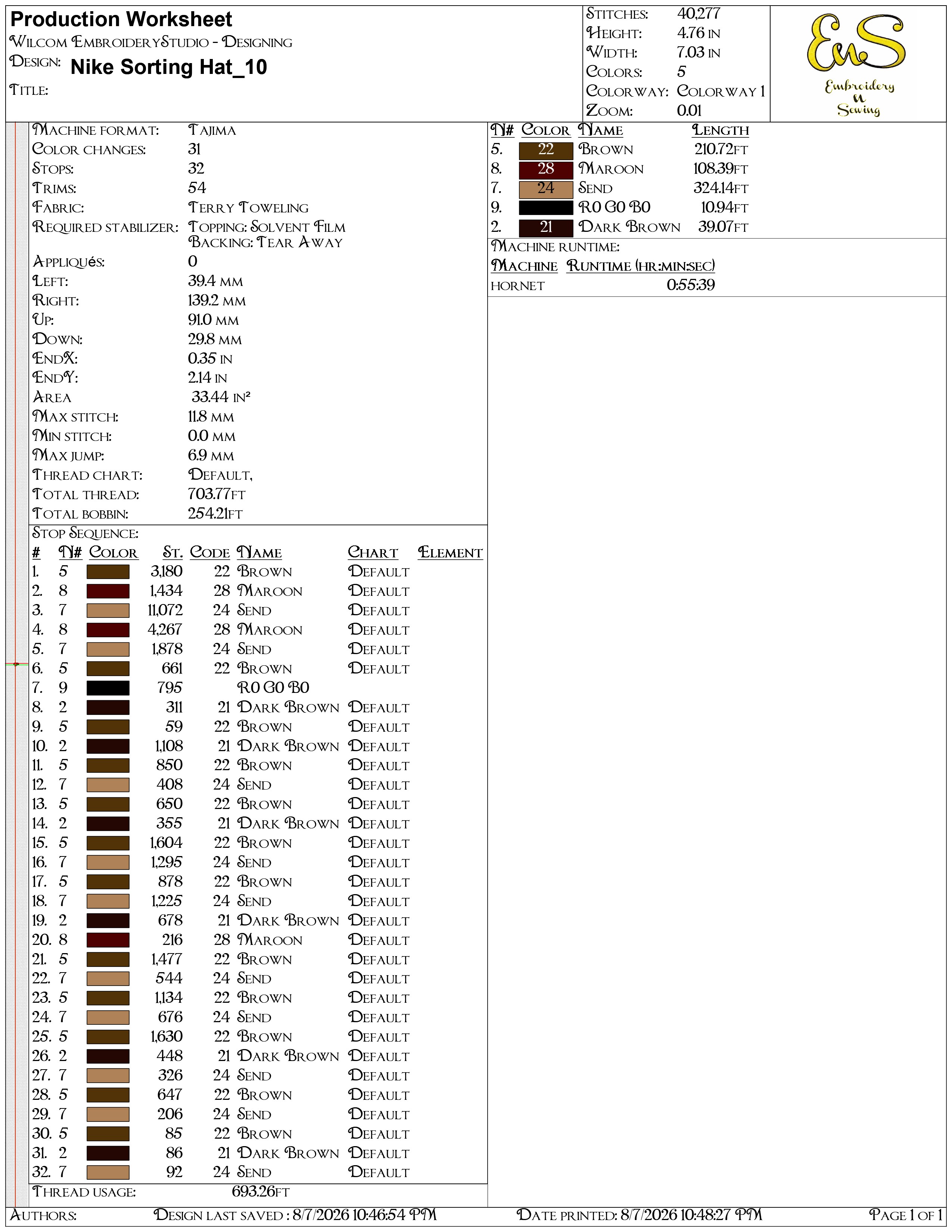
Task: Click the max stitch value "11.8 mm"
Action: (x=211, y=417)
